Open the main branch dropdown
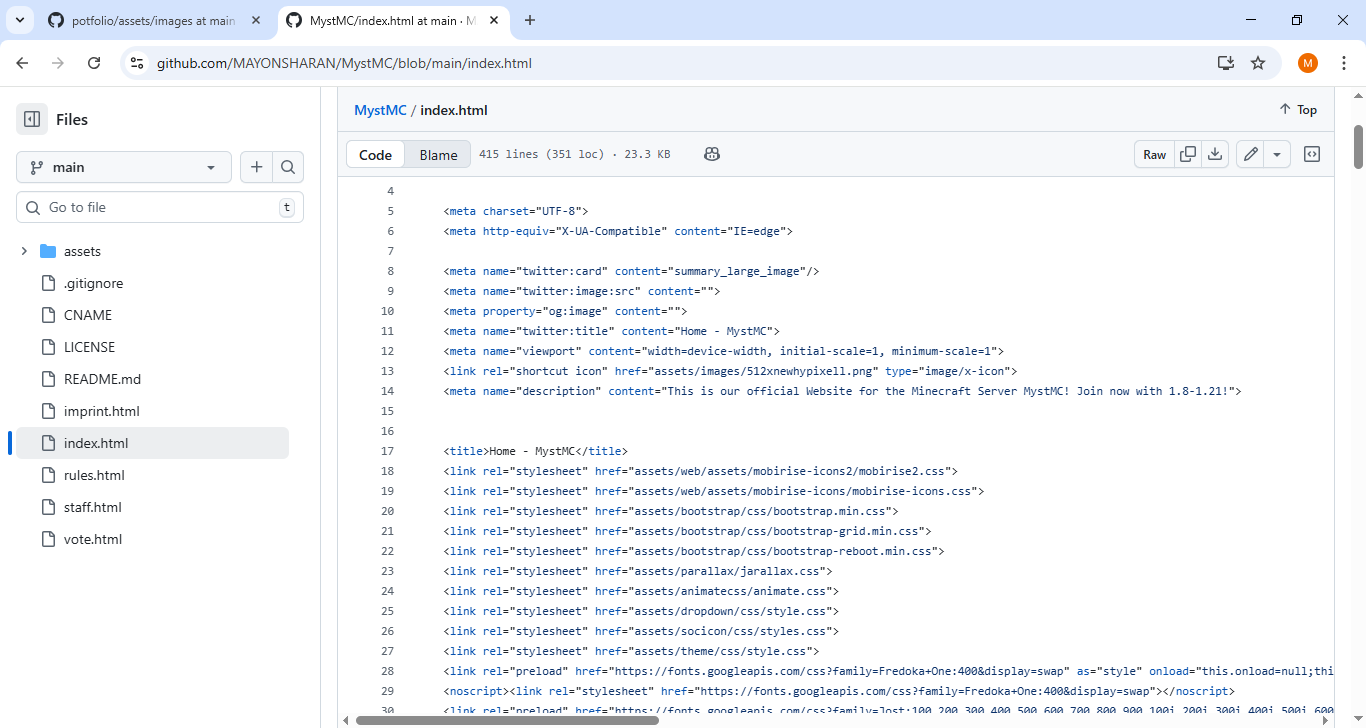 click(124, 167)
